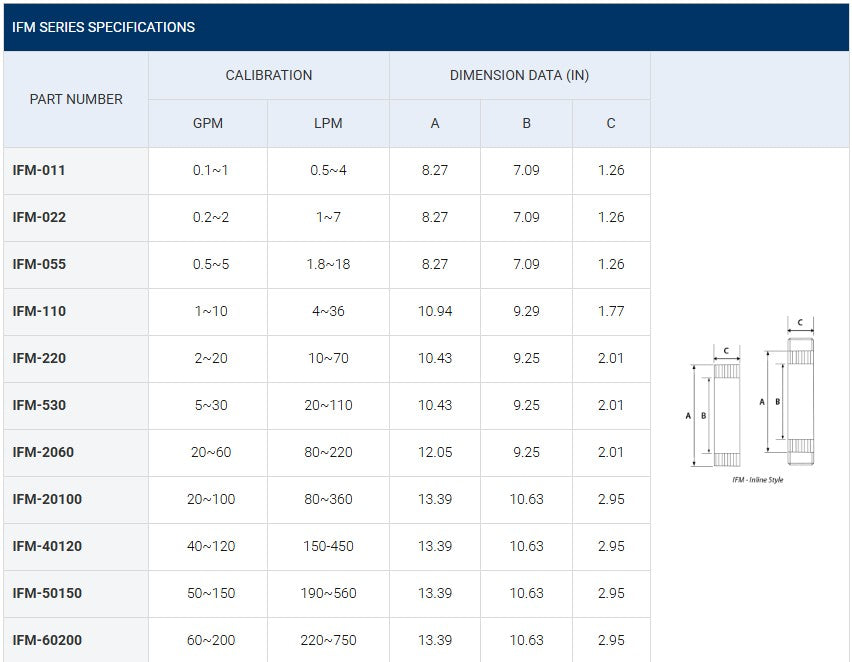Select part number IFM-20100
Viewport: 852px width, 662px height.
tap(47, 499)
